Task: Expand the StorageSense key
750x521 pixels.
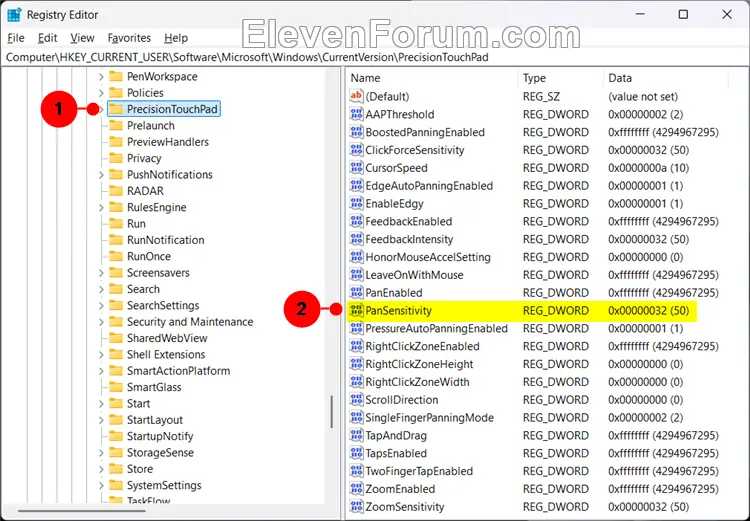Action: (101, 453)
